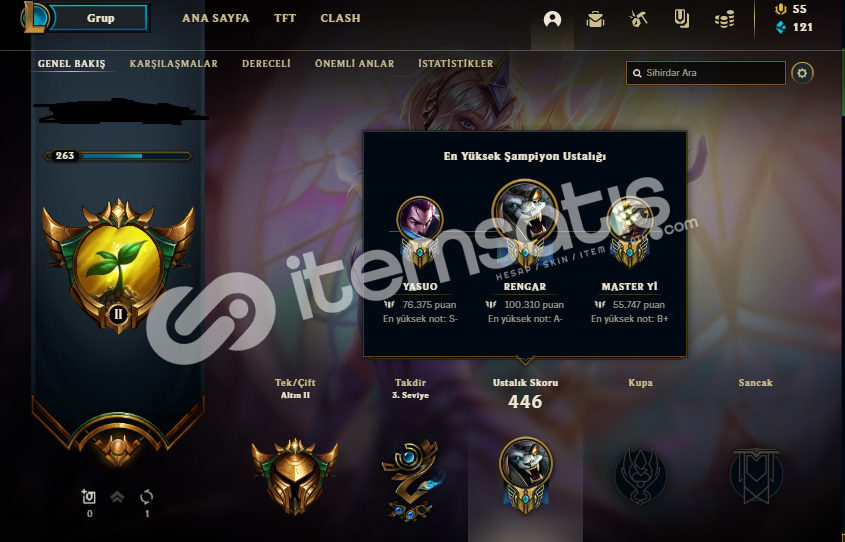The width and height of the screenshot is (845, 542).
Task: Go to ANA SAYFA
Action: pos(216,18)
